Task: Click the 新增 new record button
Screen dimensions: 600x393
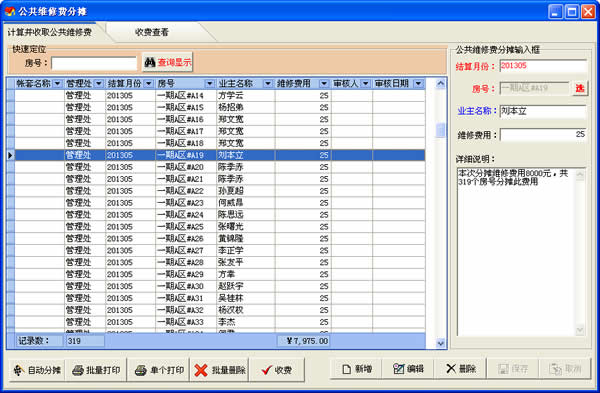Action: coord(357,369)
